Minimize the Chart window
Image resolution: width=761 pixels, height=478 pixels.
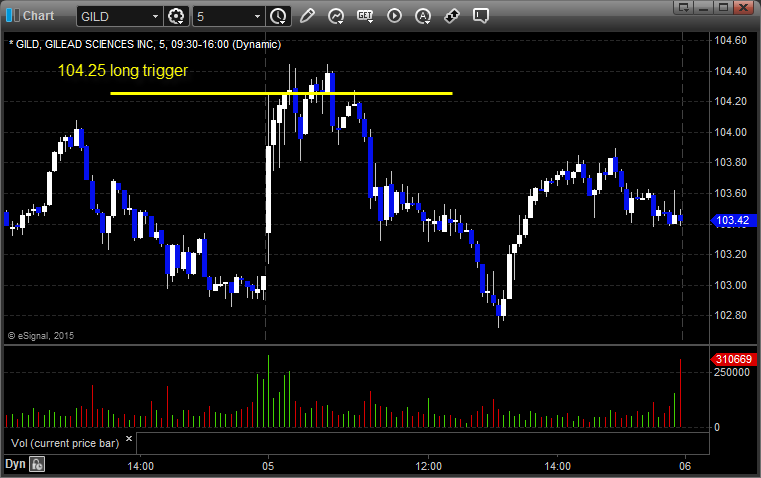pyautogui.click(x=703, y=7)
